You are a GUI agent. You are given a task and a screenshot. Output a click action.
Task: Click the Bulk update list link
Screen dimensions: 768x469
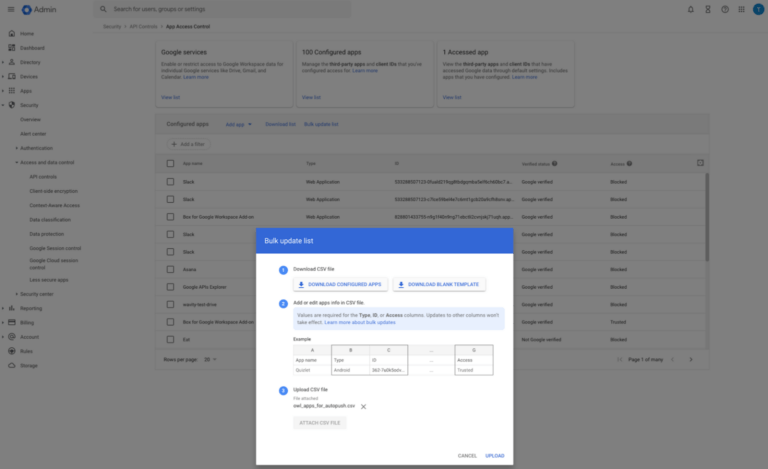[321, 124]
